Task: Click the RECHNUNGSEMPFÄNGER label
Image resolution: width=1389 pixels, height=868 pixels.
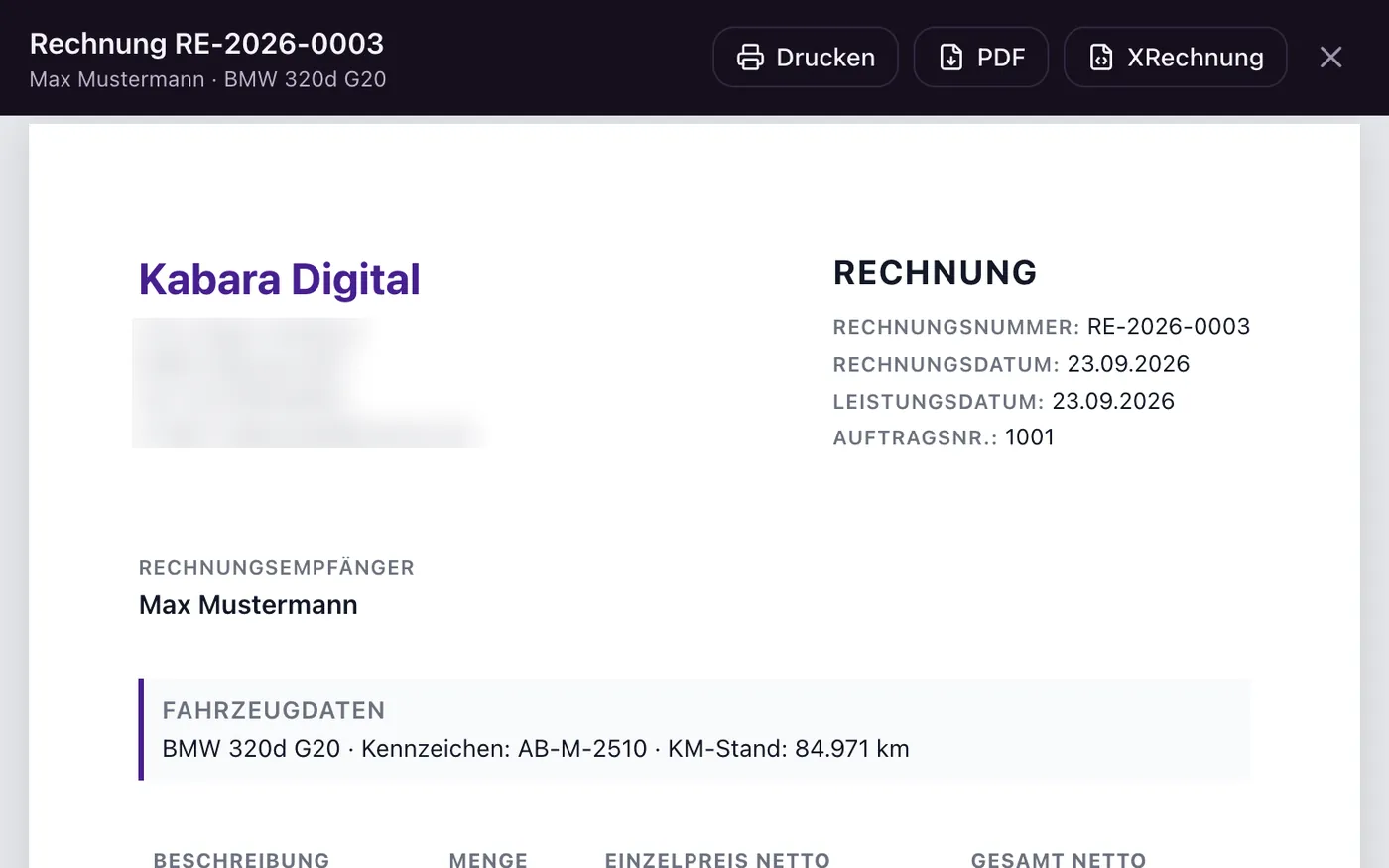Action: pyautogui.click(x=277, y=568)
